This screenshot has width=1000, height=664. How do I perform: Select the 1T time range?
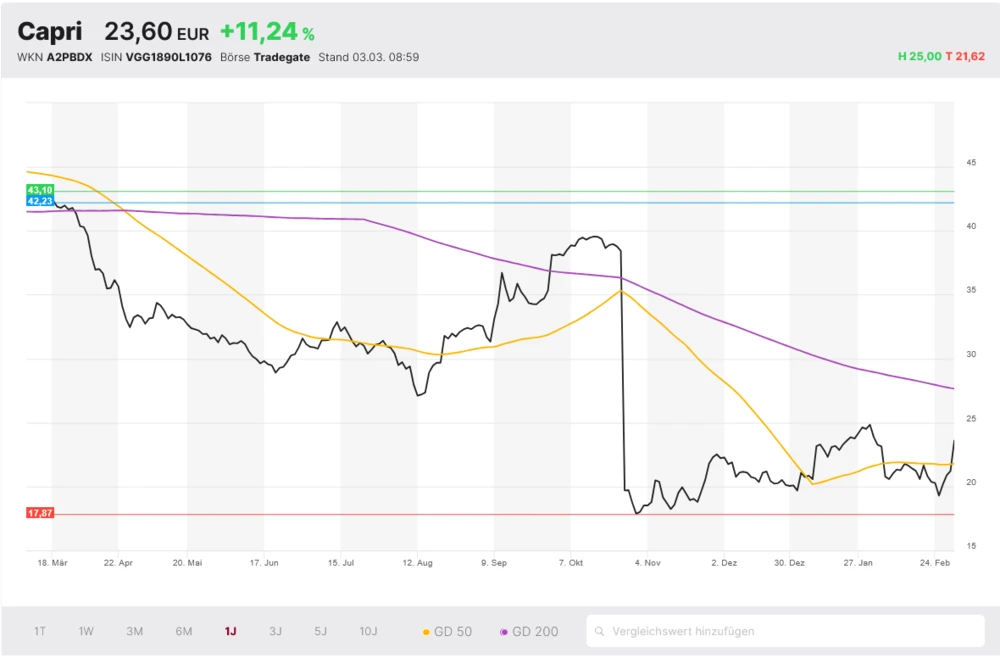point(40,631)
